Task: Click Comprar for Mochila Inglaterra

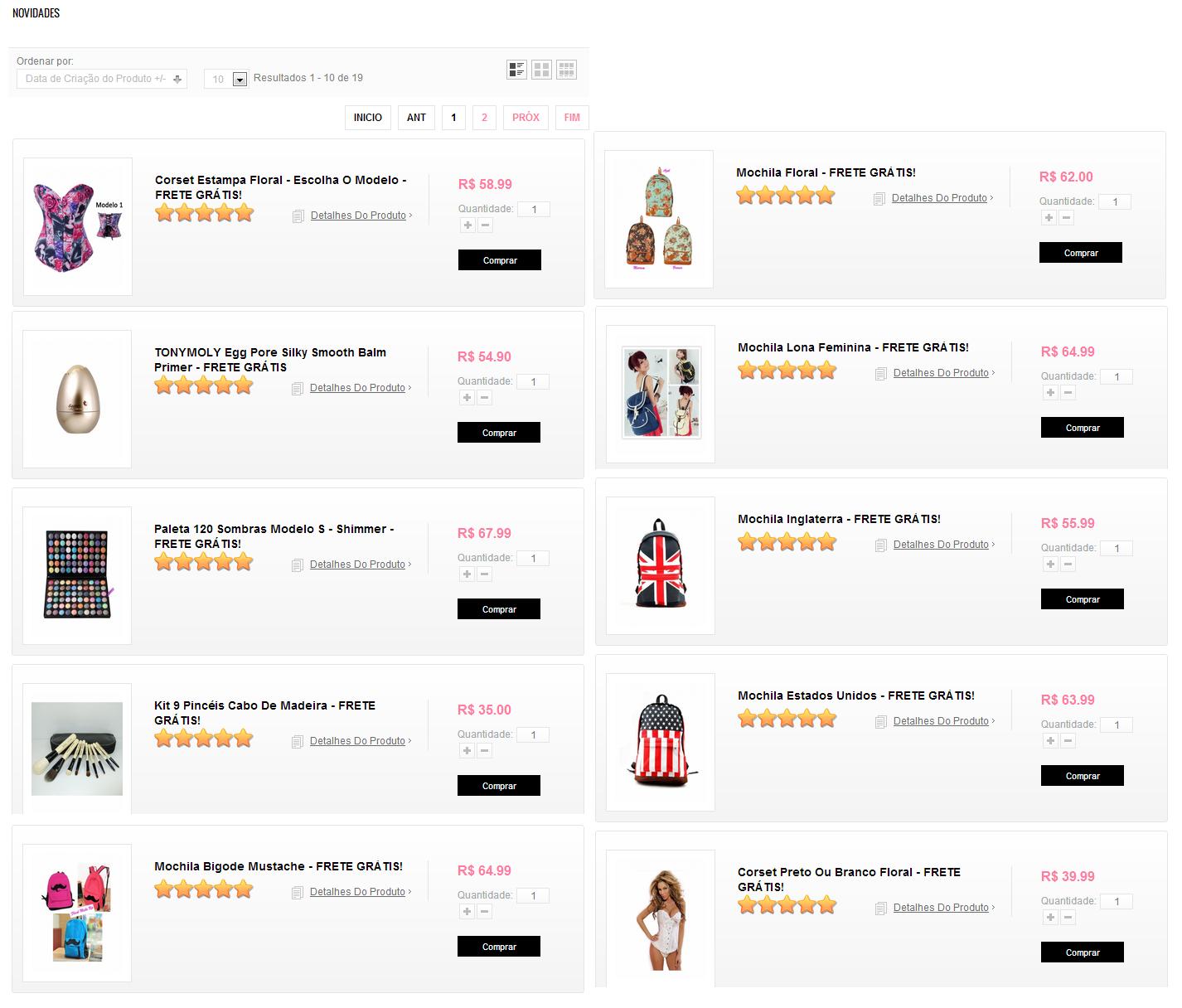Action: (x=1083, y=599)
